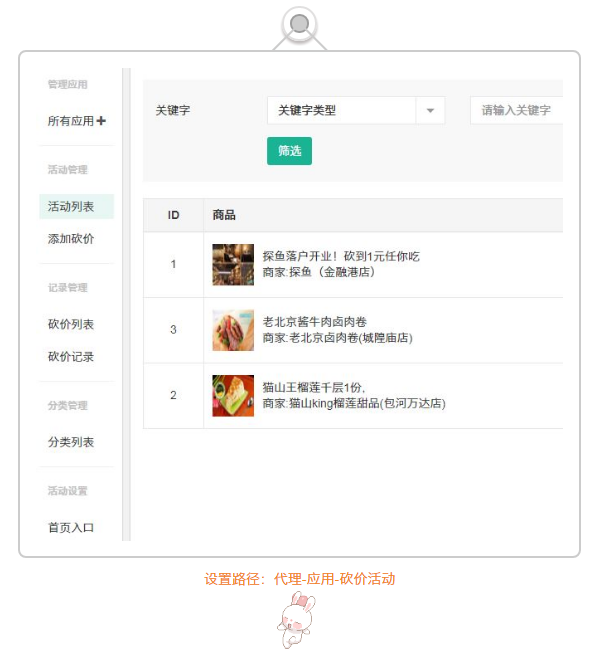Open the 关键字类型 select box
This screenshot has width=602, height=652.
[x=356, y=111]
